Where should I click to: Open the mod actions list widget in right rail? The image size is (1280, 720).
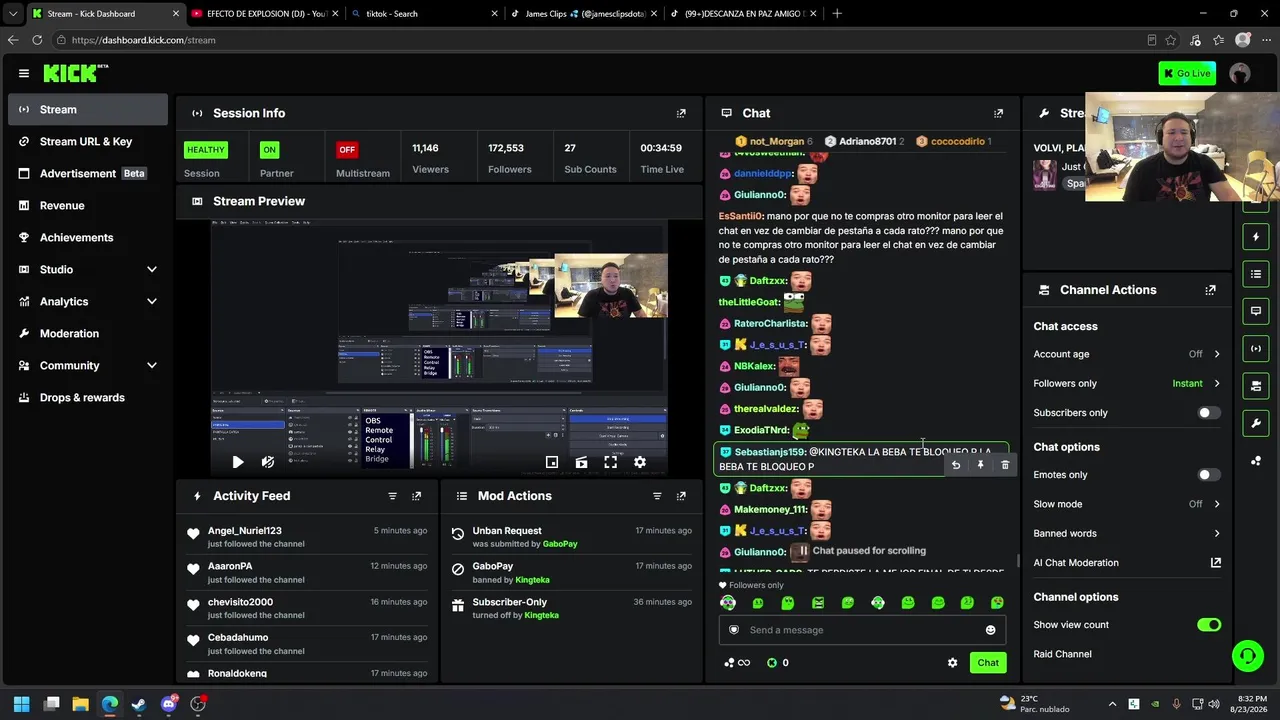pos(1256,274)
